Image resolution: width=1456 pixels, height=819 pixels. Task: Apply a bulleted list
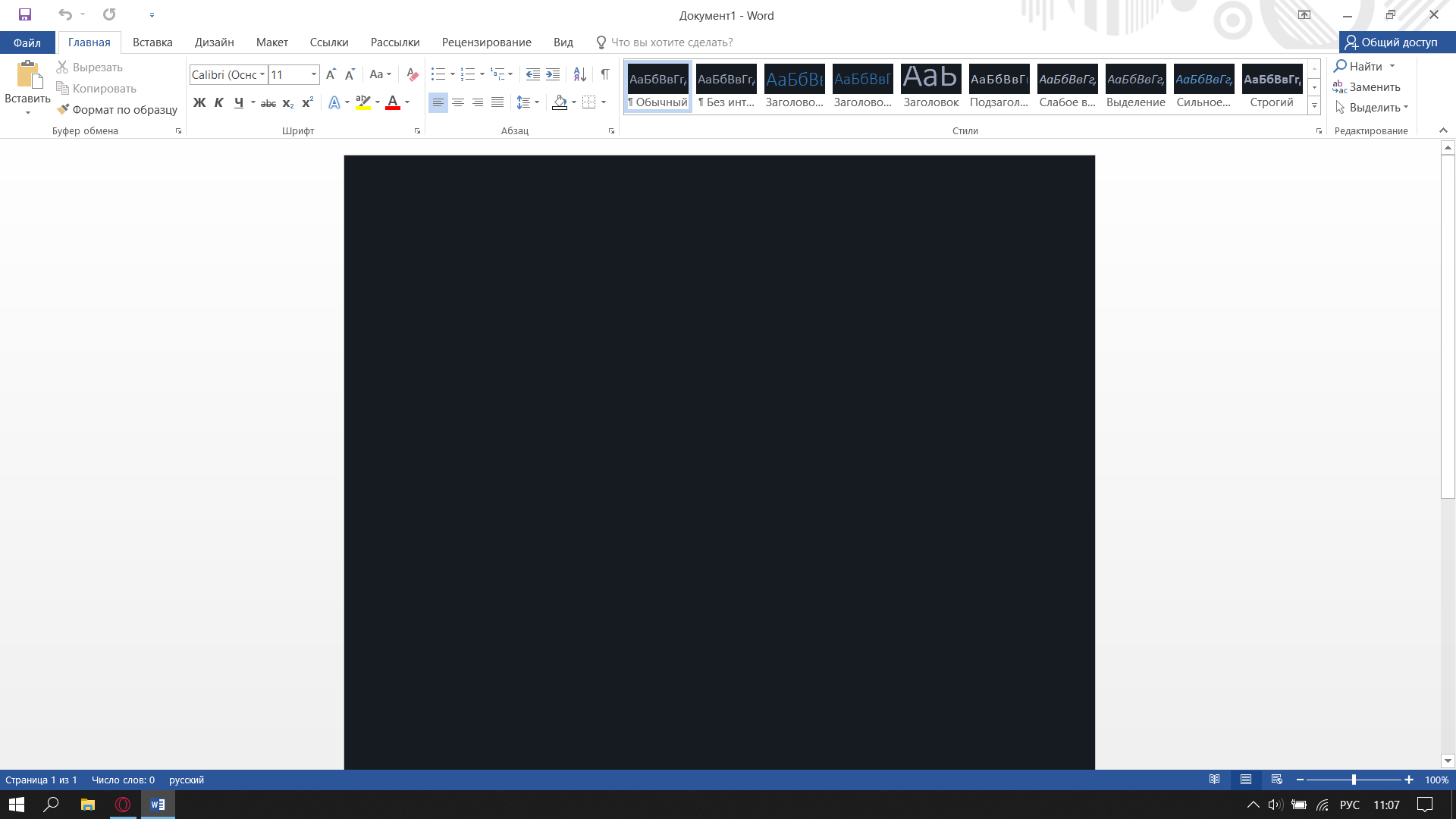tap(438, 74)
